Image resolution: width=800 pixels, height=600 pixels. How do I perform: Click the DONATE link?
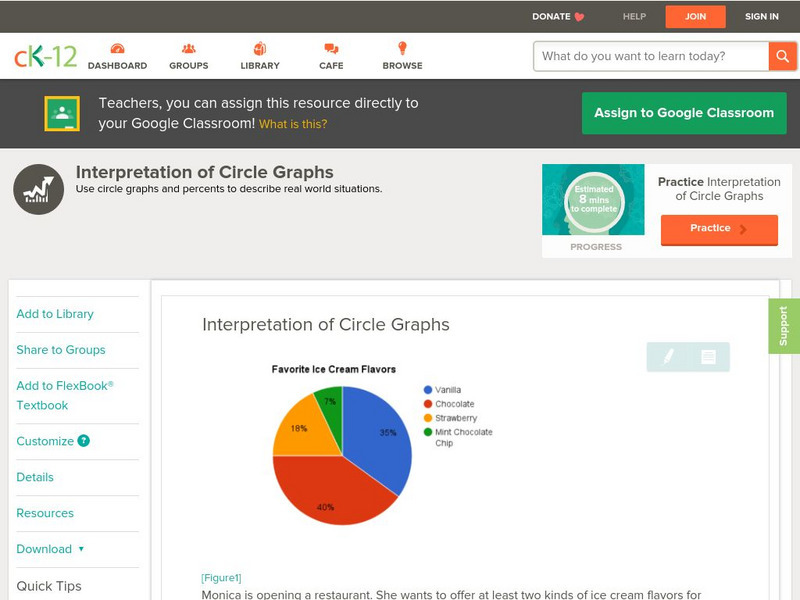point(551,16)
